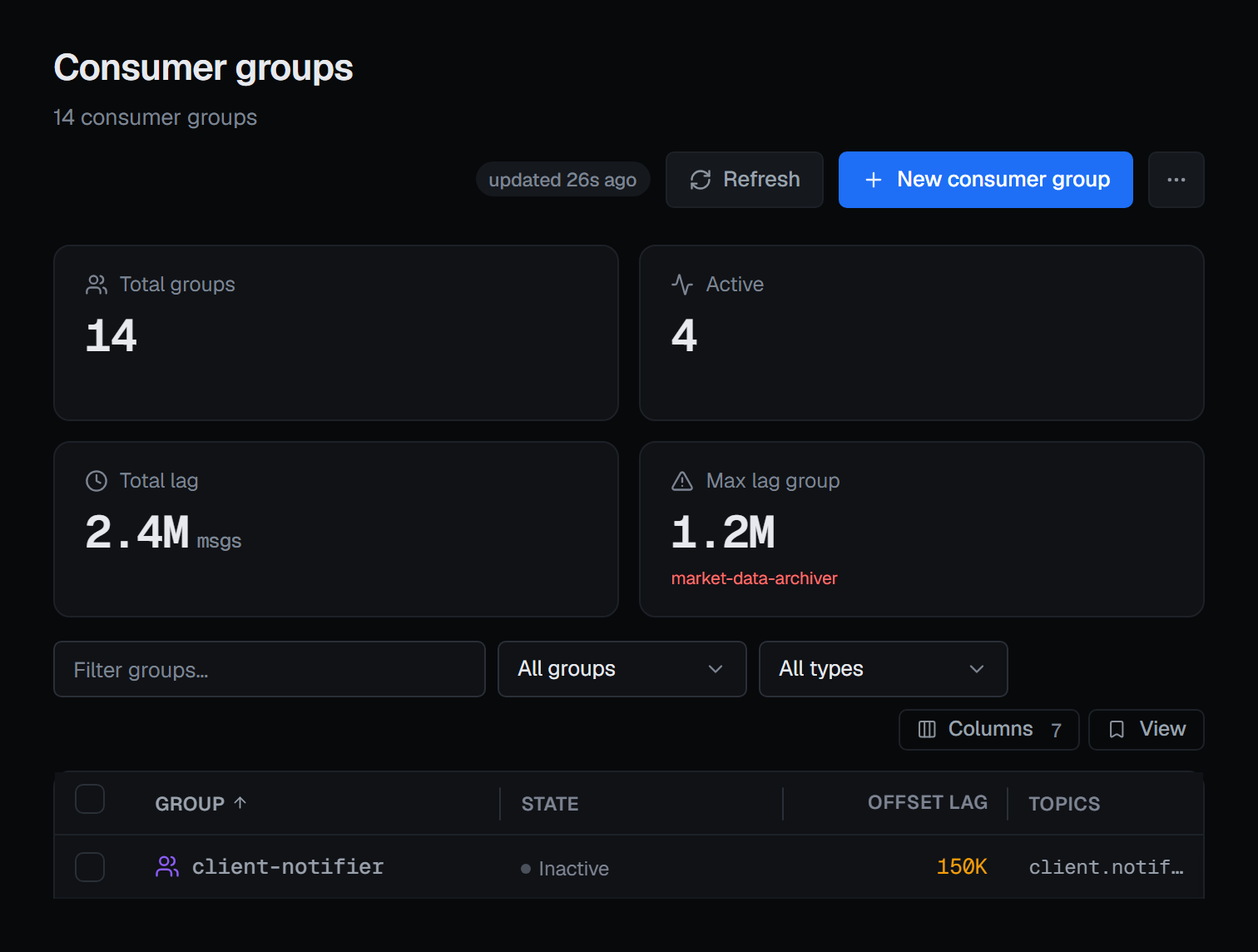1258x952 pixels.
Task: Click the client-notifier group icon
Action: [x=167, y=867]
